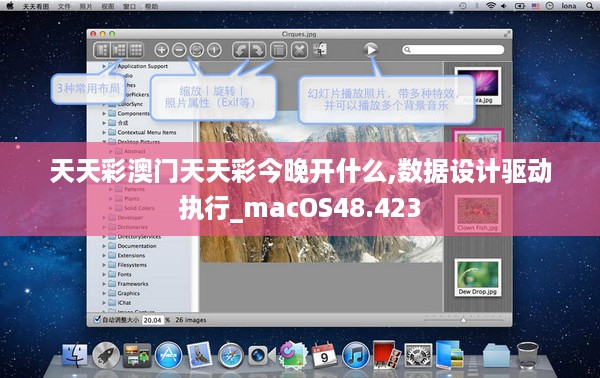The width and height of the screenshot is (600, 378).
Task: Open Photo Booth from the Dock
Action: pos(386,355)
